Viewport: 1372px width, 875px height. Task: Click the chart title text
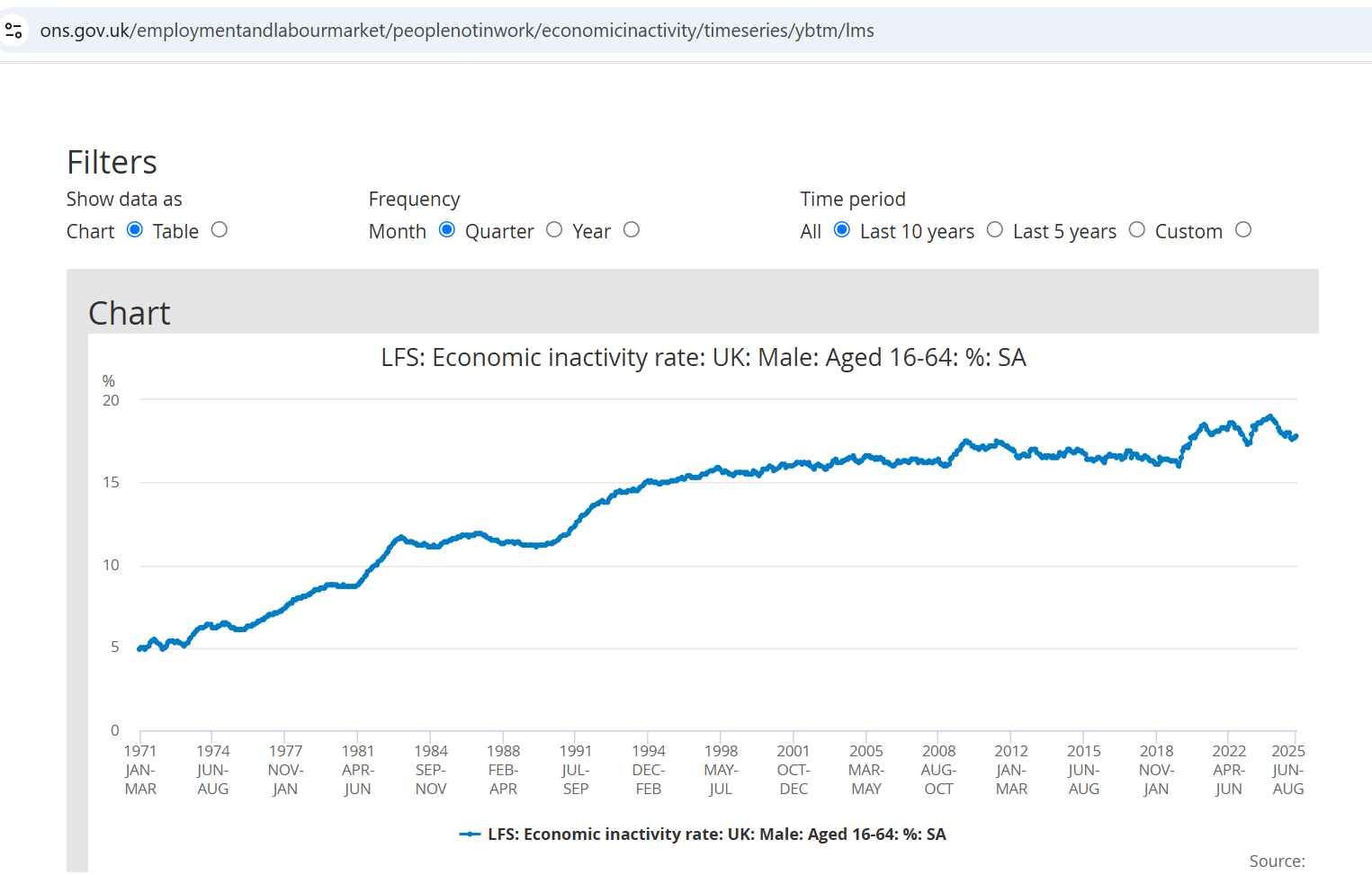coord(703,358)
